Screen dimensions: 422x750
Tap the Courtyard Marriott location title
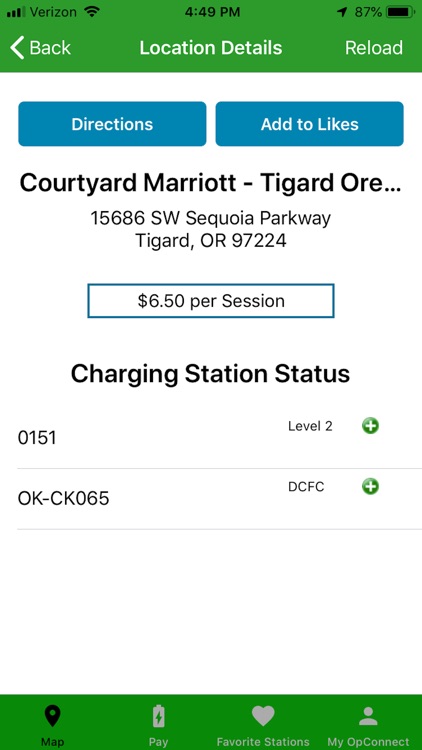click(x=211, y=183)
